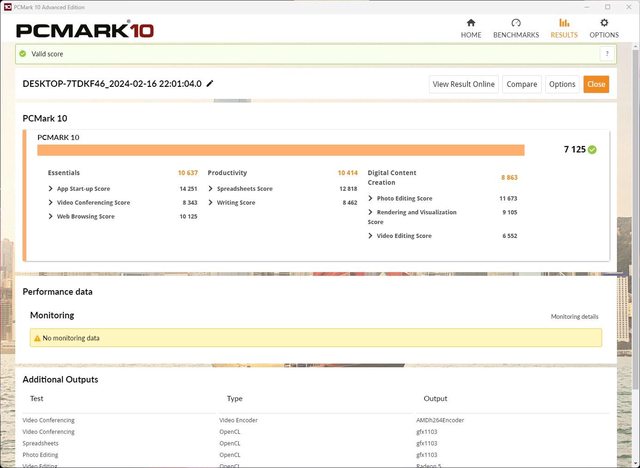This screenshot has height=468, width=640.
Task: Expand Video Editing Score row
Action: (371, 235)
